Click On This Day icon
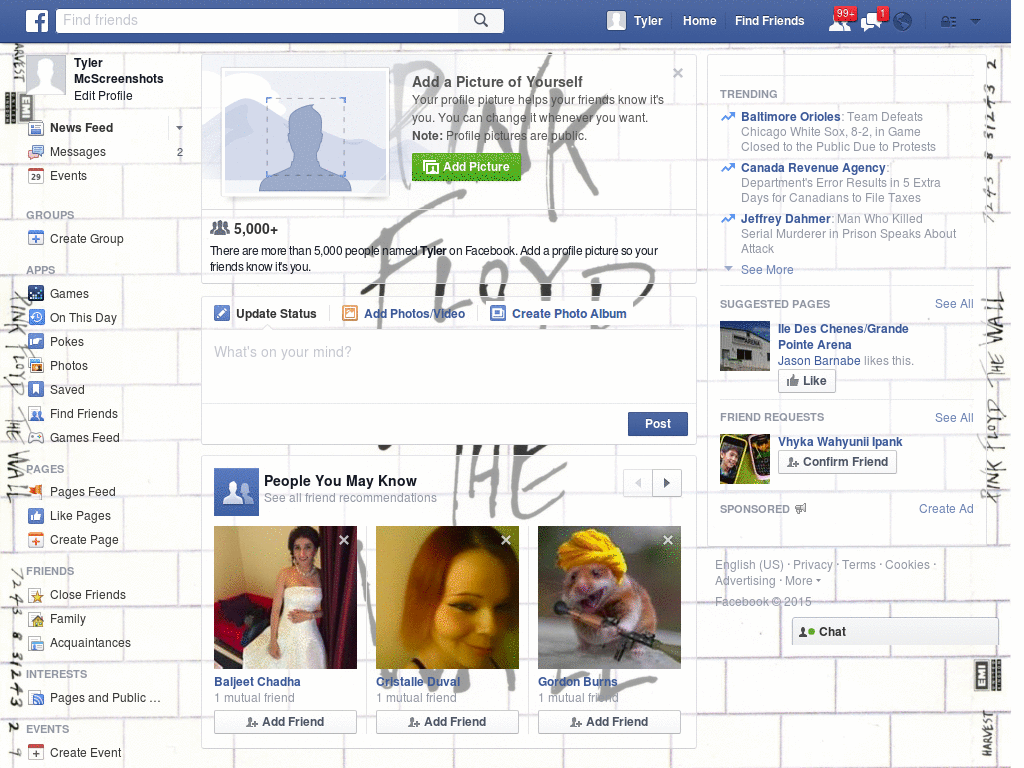The image size is (1024, 768). tap(37, 318)
